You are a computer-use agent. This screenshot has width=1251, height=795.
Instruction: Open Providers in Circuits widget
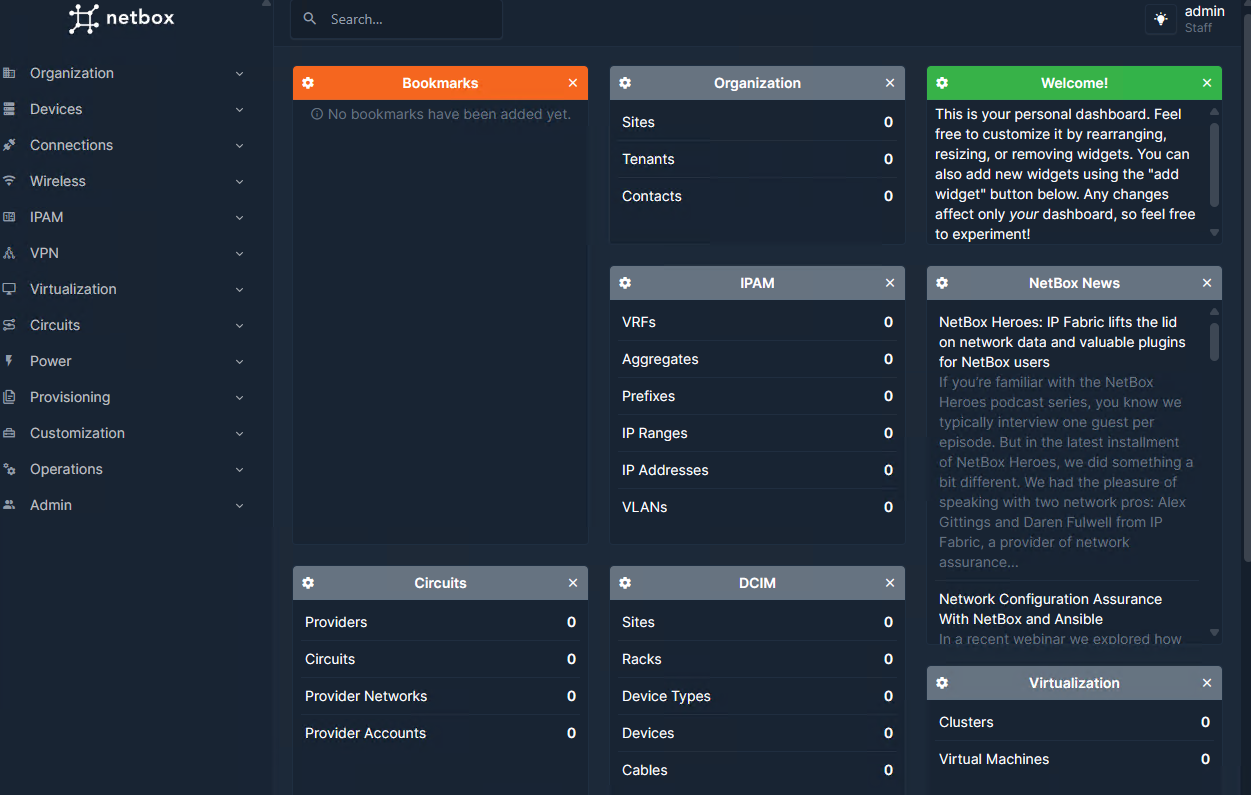click(440, 622)
